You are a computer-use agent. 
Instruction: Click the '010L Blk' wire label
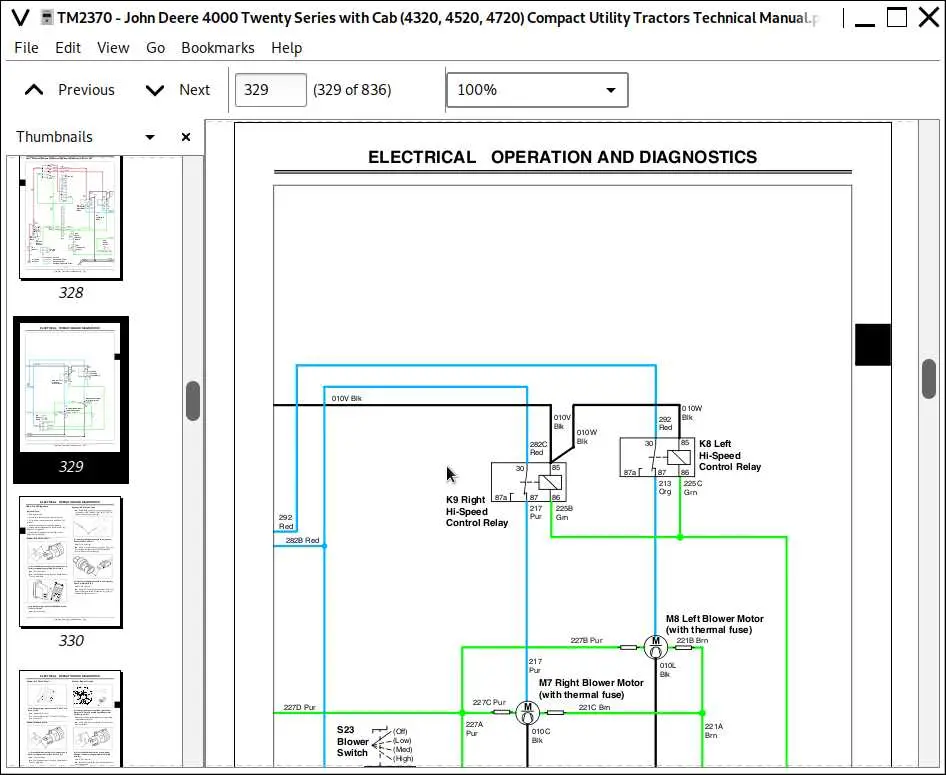tap(667, 669)
